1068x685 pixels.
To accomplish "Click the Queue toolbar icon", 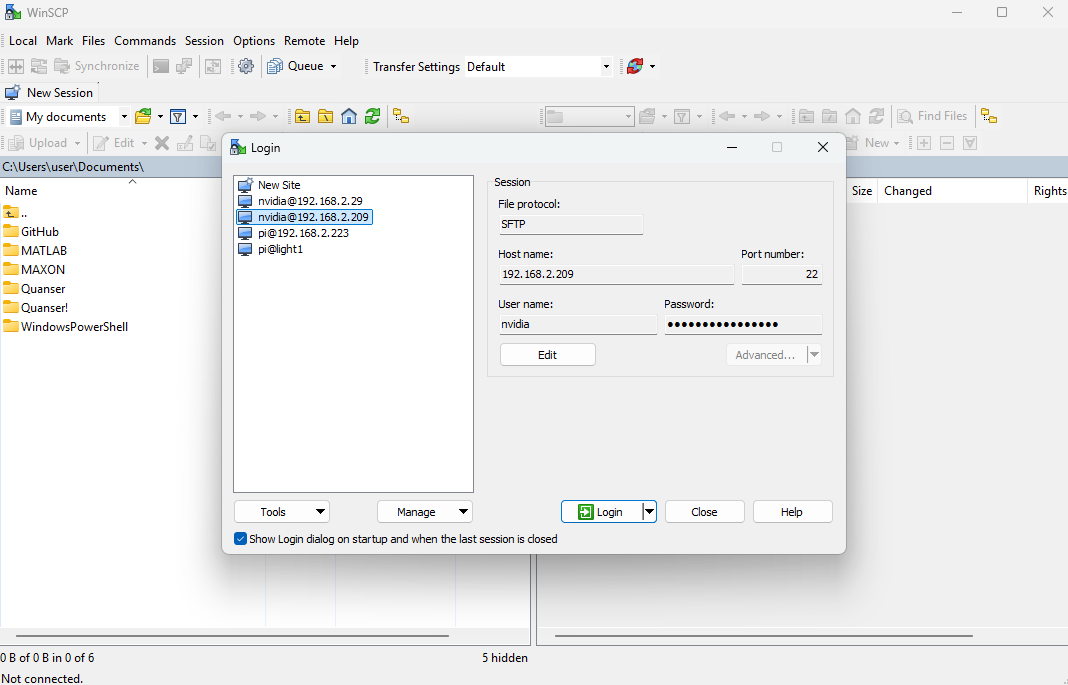I will pos(275,66).
